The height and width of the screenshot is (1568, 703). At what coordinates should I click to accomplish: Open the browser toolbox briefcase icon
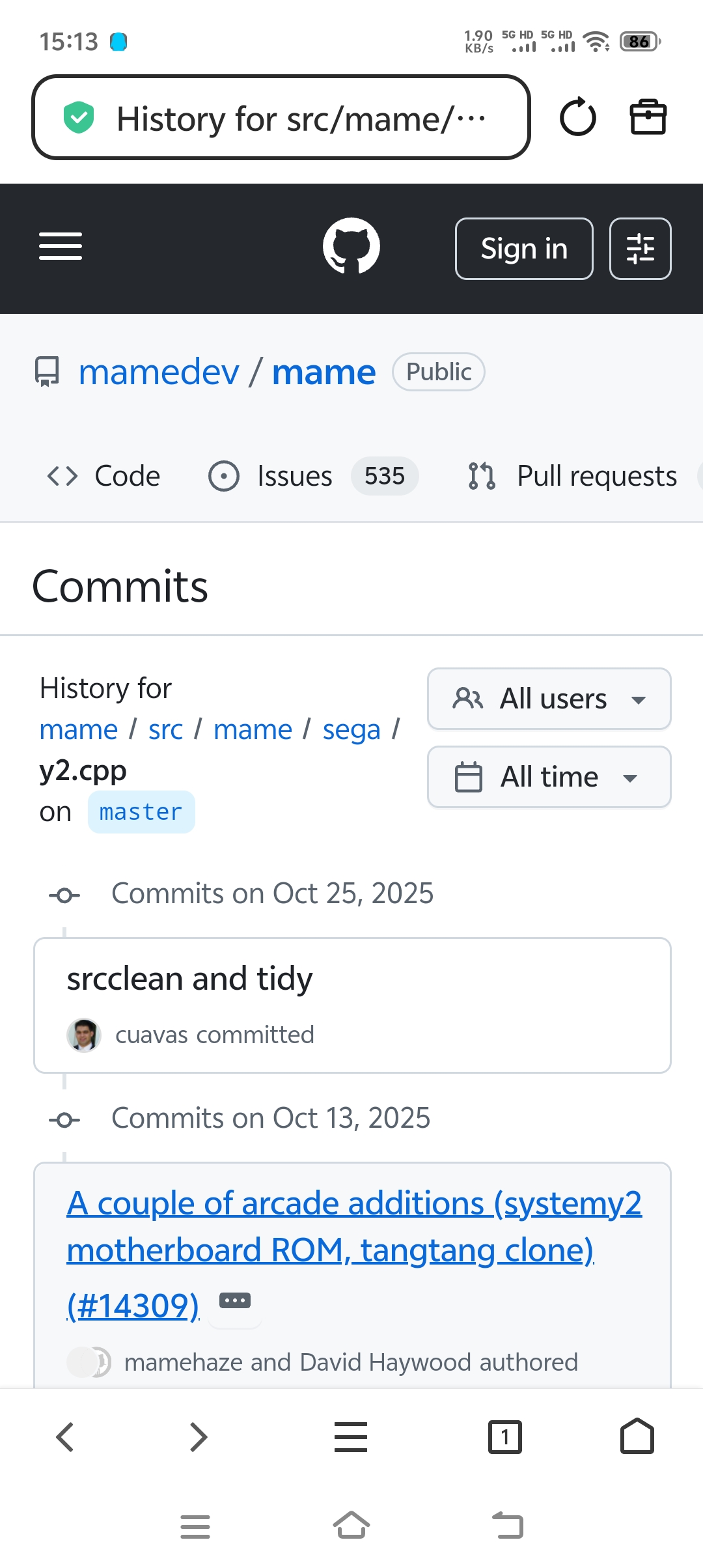click(648, 118)
